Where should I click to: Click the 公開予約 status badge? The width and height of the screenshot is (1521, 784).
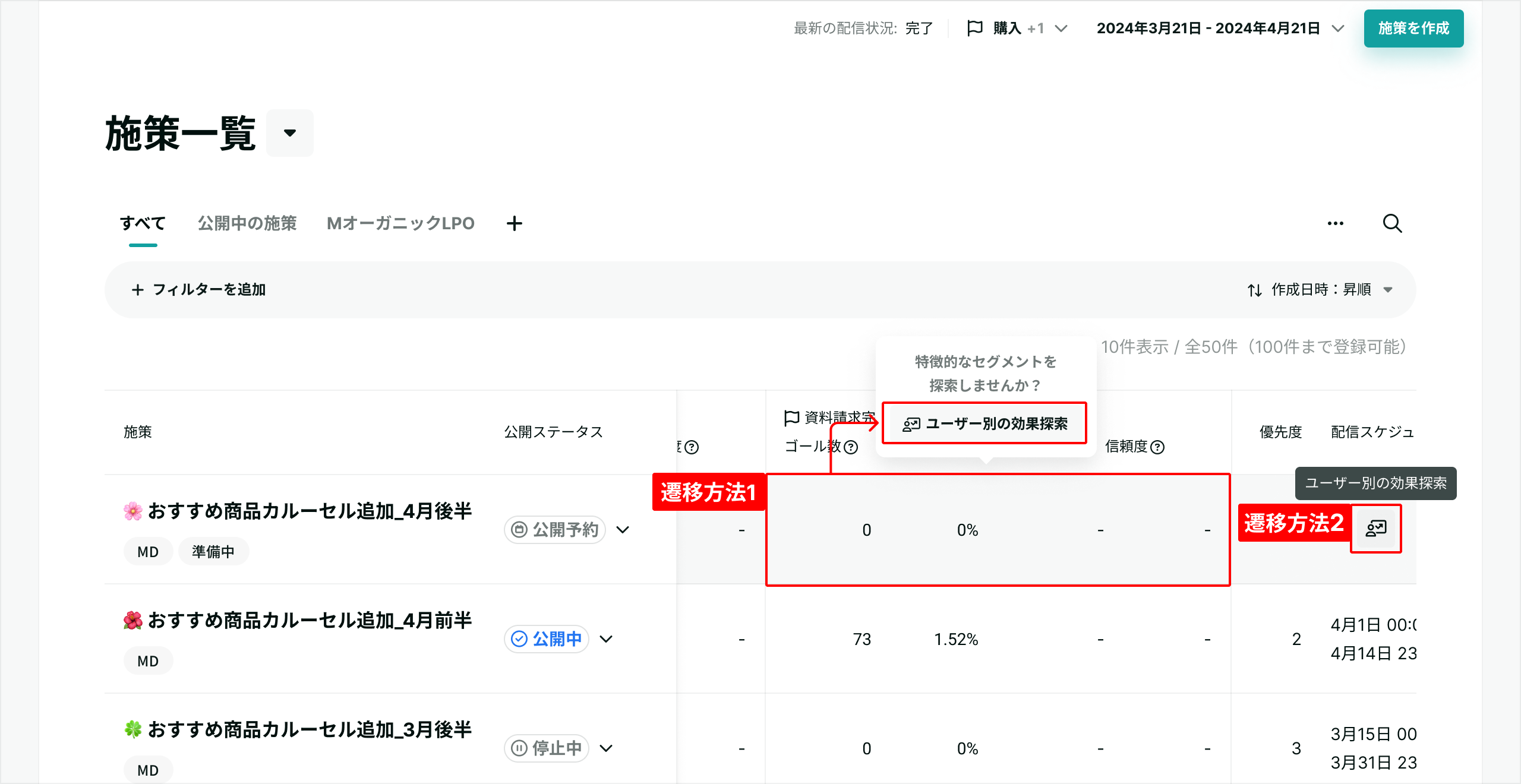555,529
